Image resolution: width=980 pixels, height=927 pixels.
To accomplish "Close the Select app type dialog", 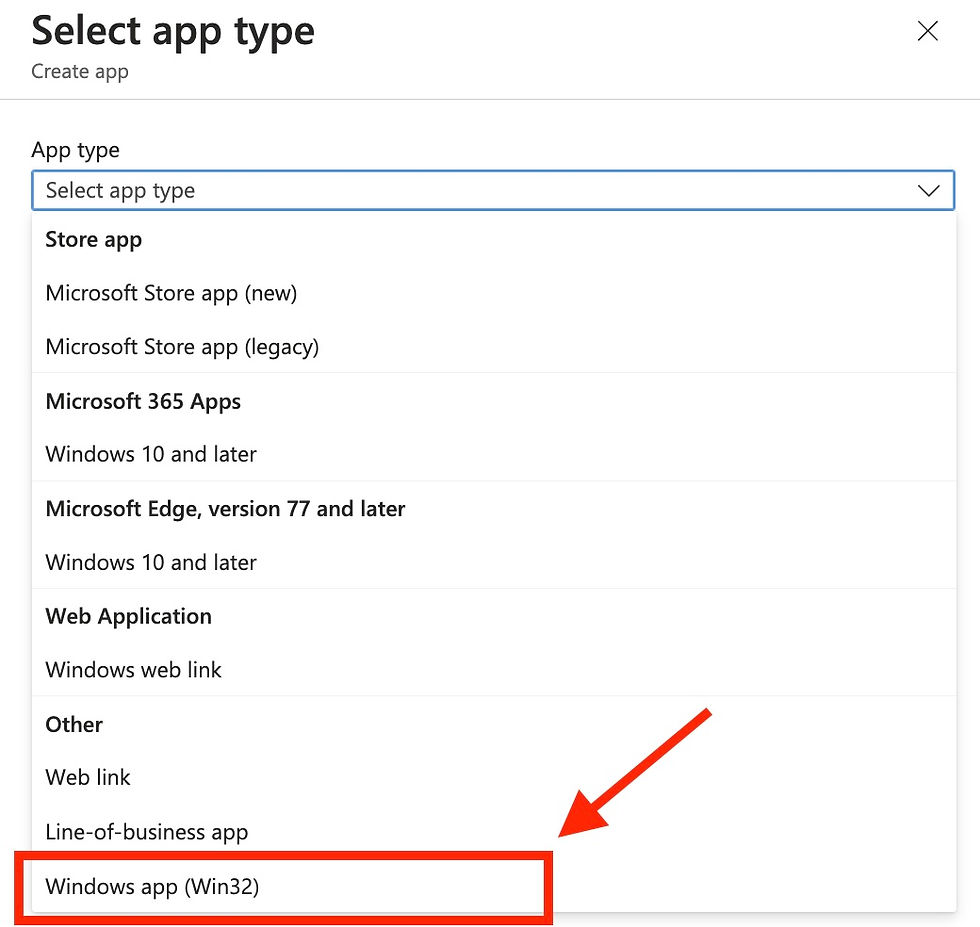I will (927, 31).
